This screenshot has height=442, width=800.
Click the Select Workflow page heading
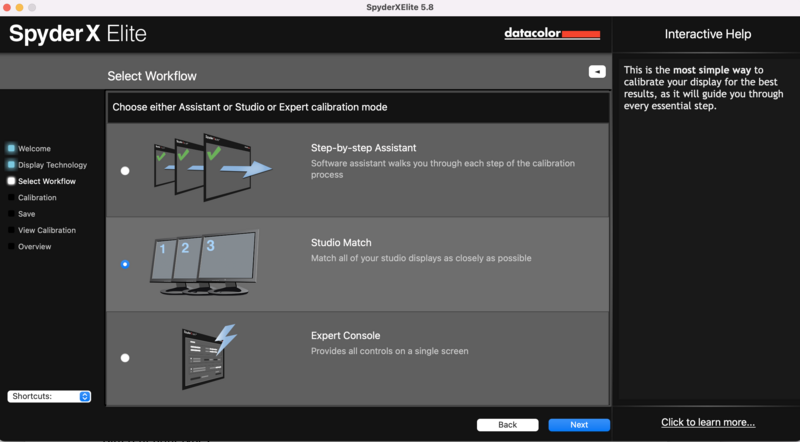coord(152,76)
